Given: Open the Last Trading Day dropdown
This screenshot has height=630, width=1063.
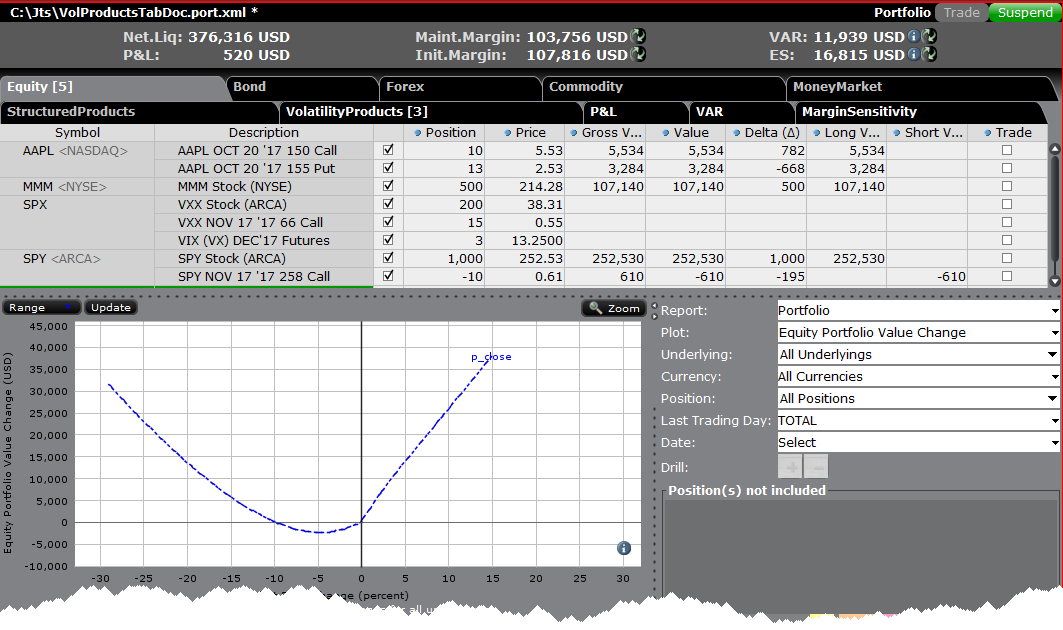Looking at the screenshot, I should [917, 421].
